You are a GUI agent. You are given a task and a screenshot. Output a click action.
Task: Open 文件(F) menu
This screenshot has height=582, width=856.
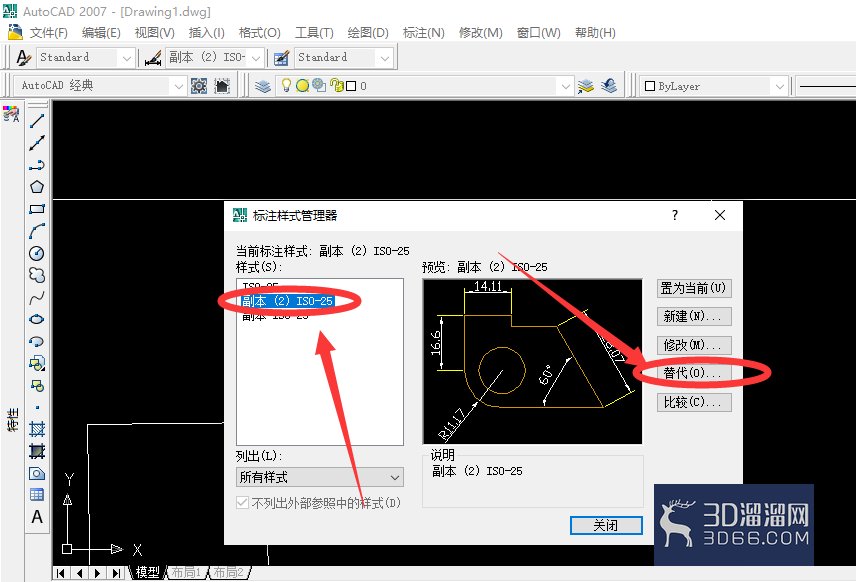(48, 33)
